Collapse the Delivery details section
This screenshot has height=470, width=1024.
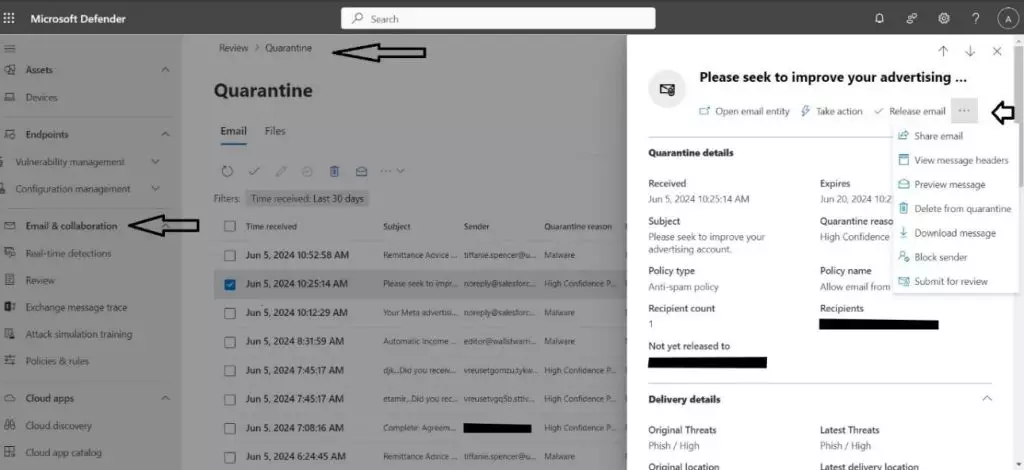(987, 399)
